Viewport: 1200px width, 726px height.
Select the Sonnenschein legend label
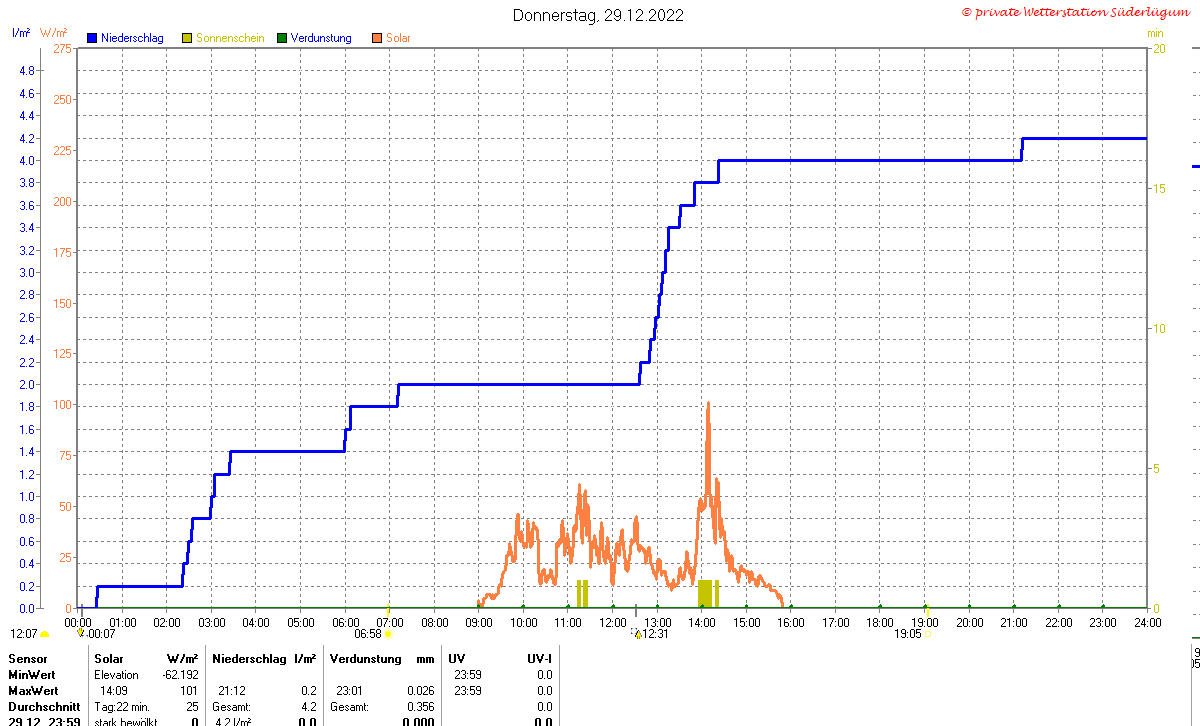[x=230, y=38]
